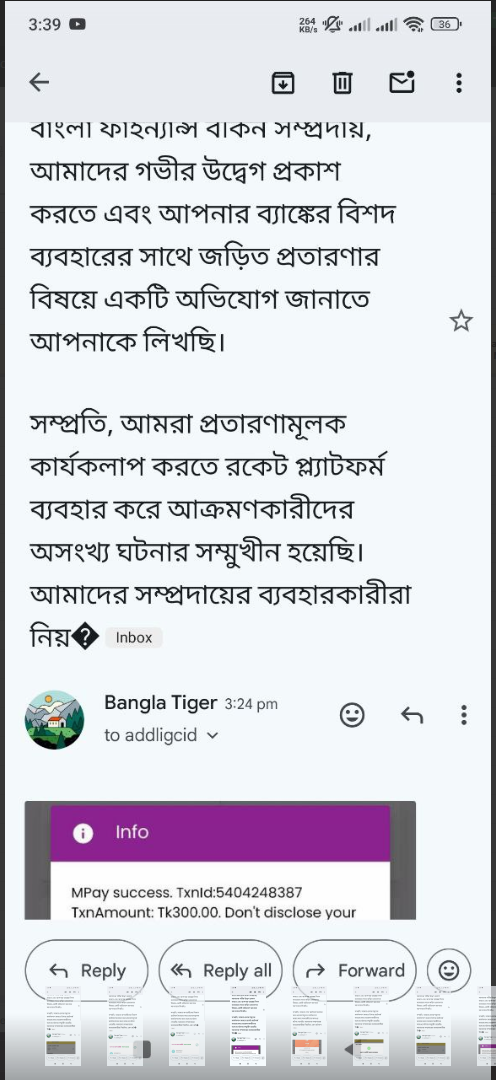This screenshot has height=1080, width=496.
Task: Select the first screenshot thumbnail in bottom strip
Action: [63, 1026]
